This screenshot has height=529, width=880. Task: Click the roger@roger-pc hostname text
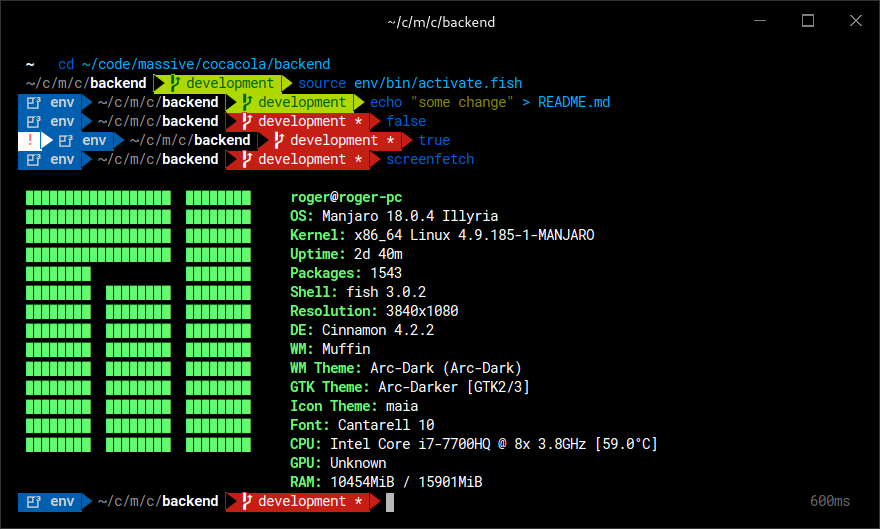point(346,197)
